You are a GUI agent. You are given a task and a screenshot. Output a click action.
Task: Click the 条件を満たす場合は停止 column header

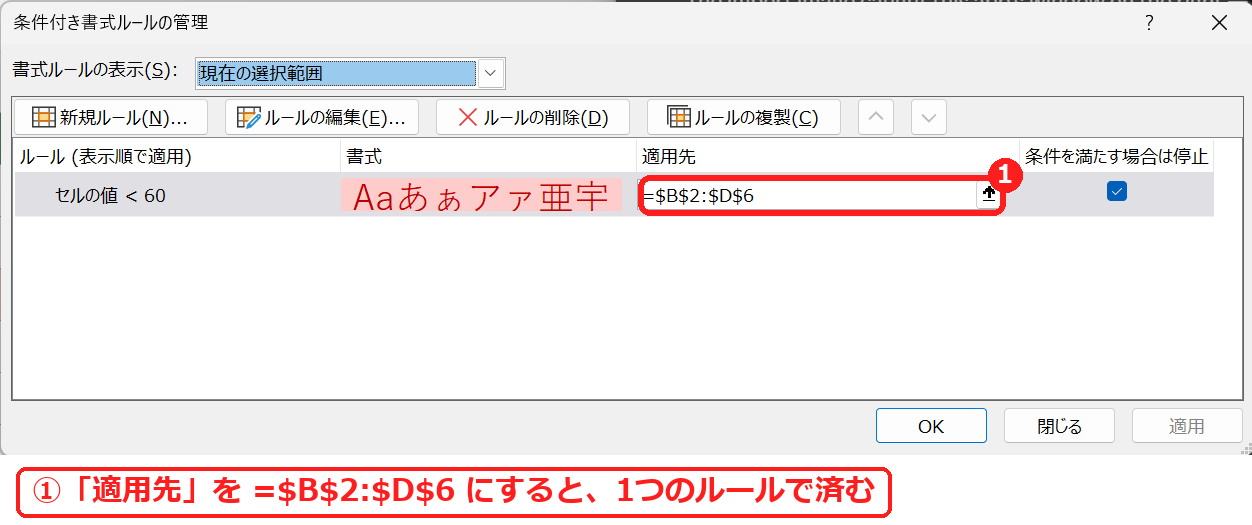click(x=1116, y=156)
